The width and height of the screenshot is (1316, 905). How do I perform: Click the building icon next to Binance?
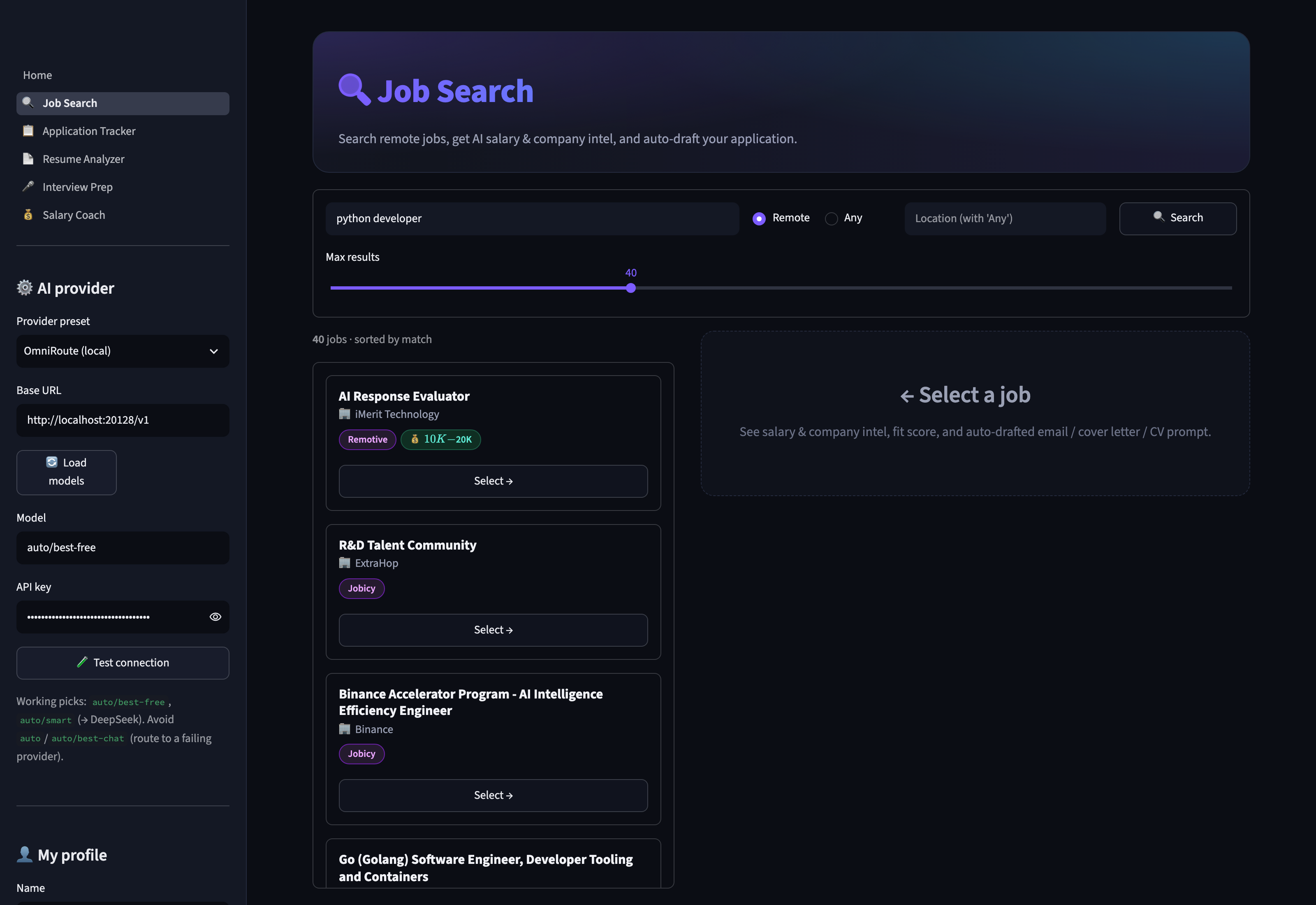tap(345, 729)
